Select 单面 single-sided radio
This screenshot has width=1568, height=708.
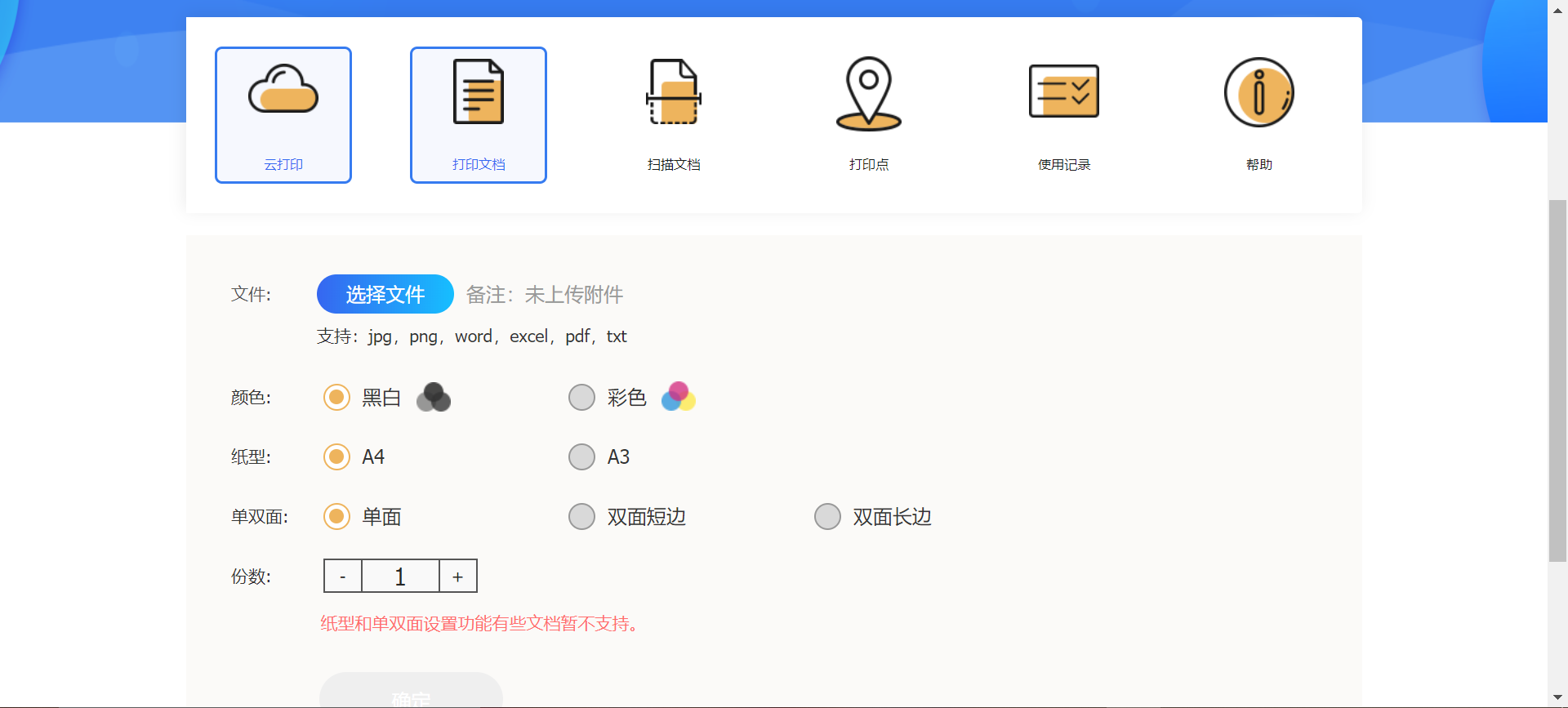(336, 516)
